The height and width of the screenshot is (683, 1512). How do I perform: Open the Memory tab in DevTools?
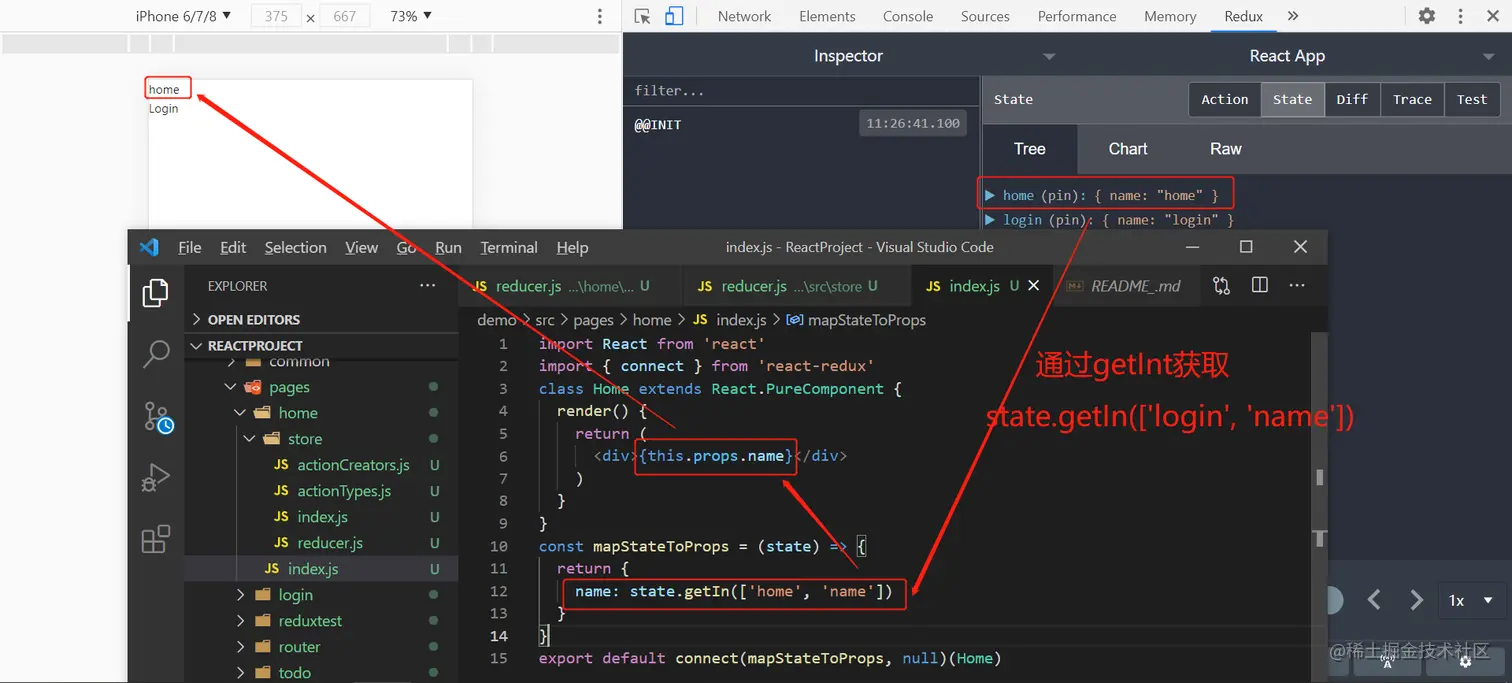point(1170,16)
